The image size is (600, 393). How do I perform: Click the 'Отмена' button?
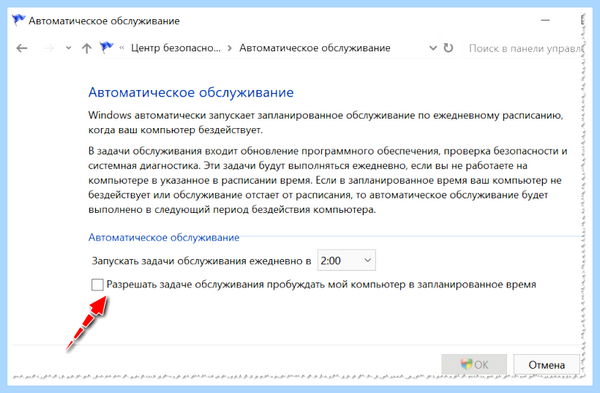546,365
